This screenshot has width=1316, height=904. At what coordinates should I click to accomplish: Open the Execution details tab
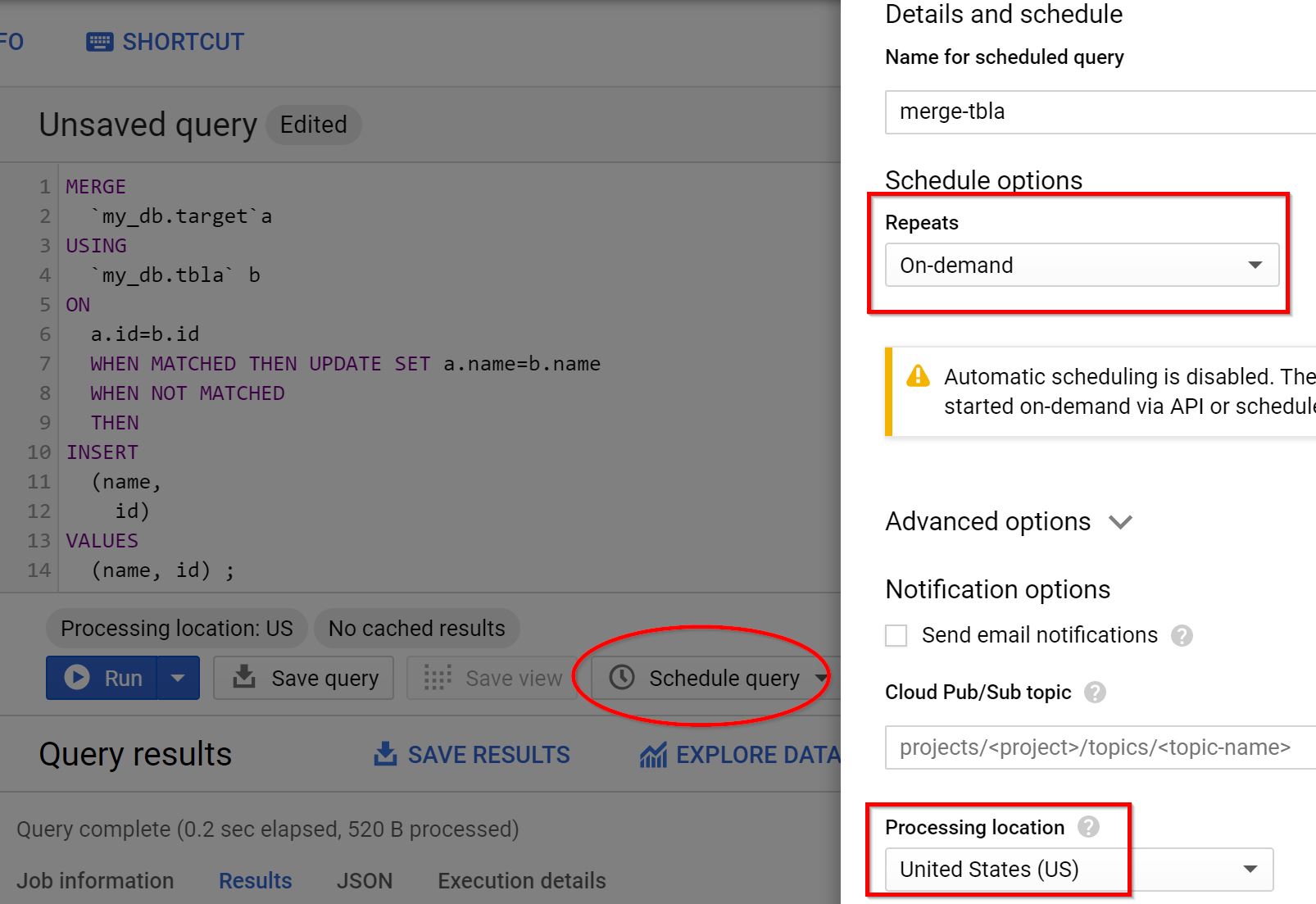click(521, 881)
